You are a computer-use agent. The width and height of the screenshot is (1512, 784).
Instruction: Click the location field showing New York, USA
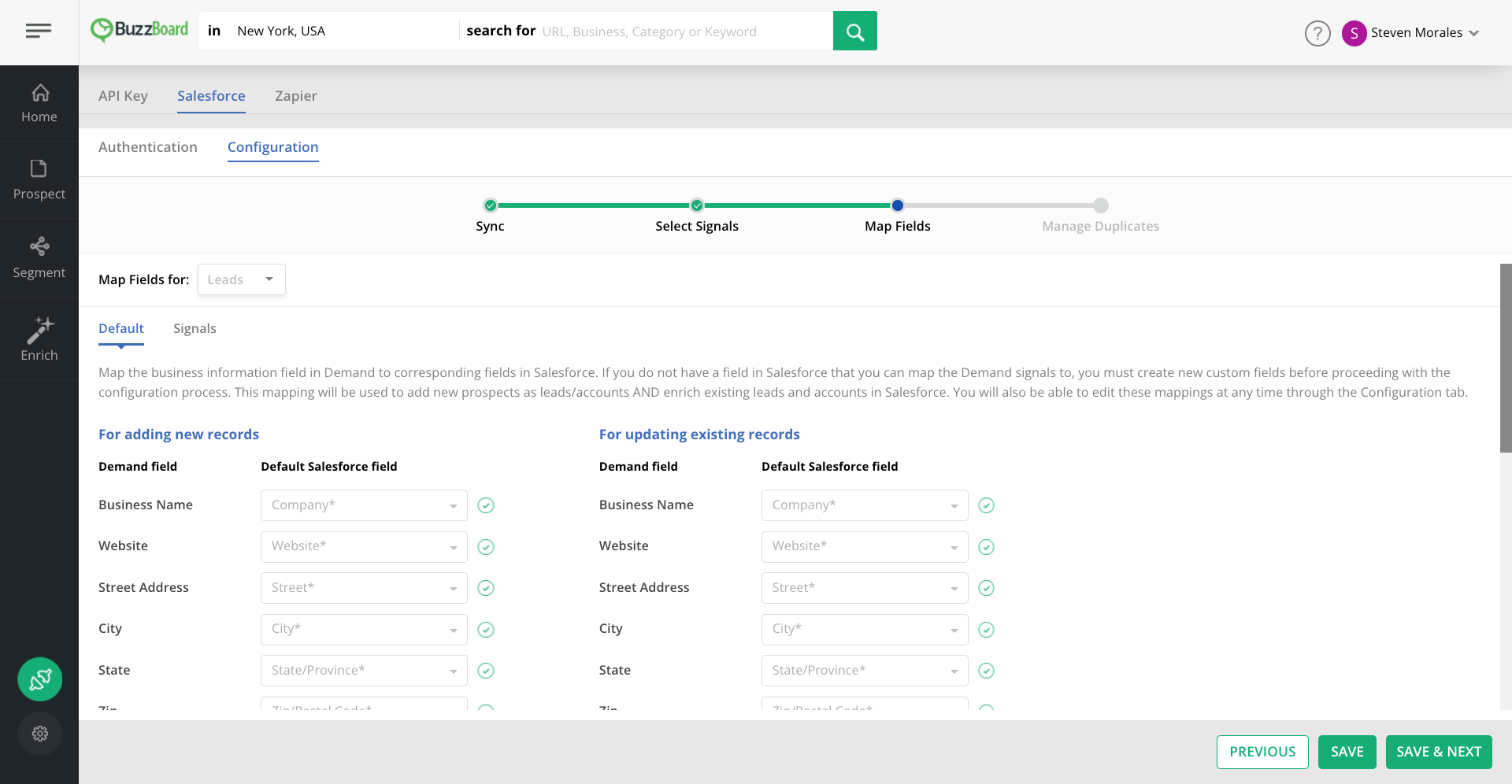[344, 31]
